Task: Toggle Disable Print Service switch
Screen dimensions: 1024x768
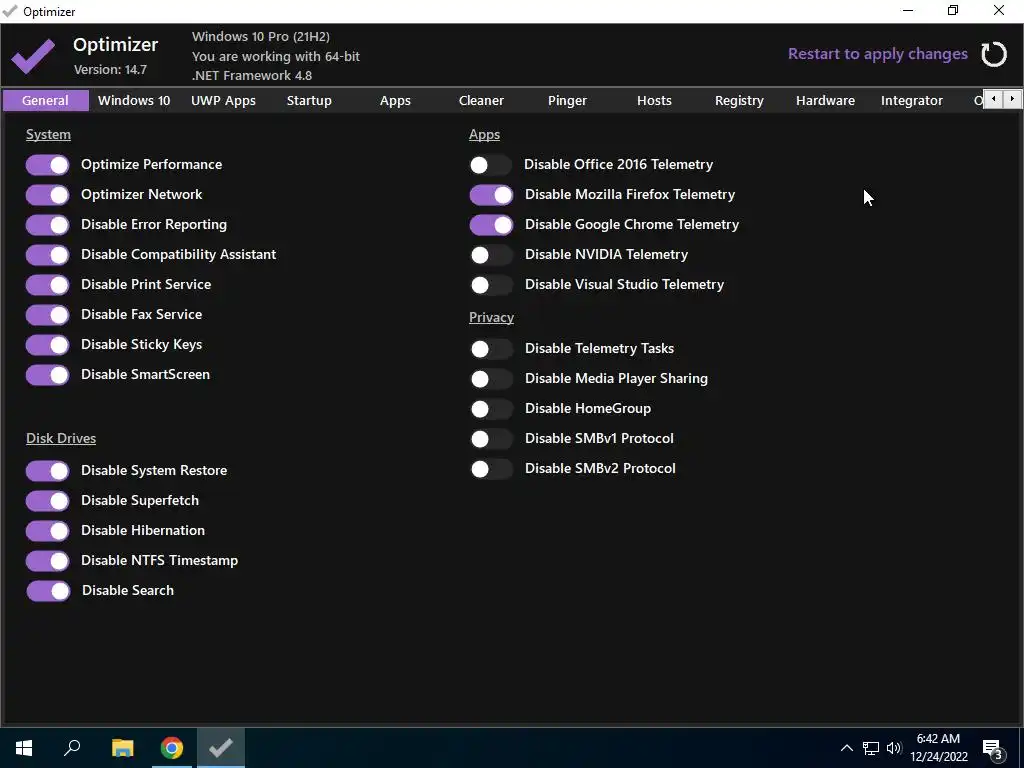Action: tap(48, 285)
